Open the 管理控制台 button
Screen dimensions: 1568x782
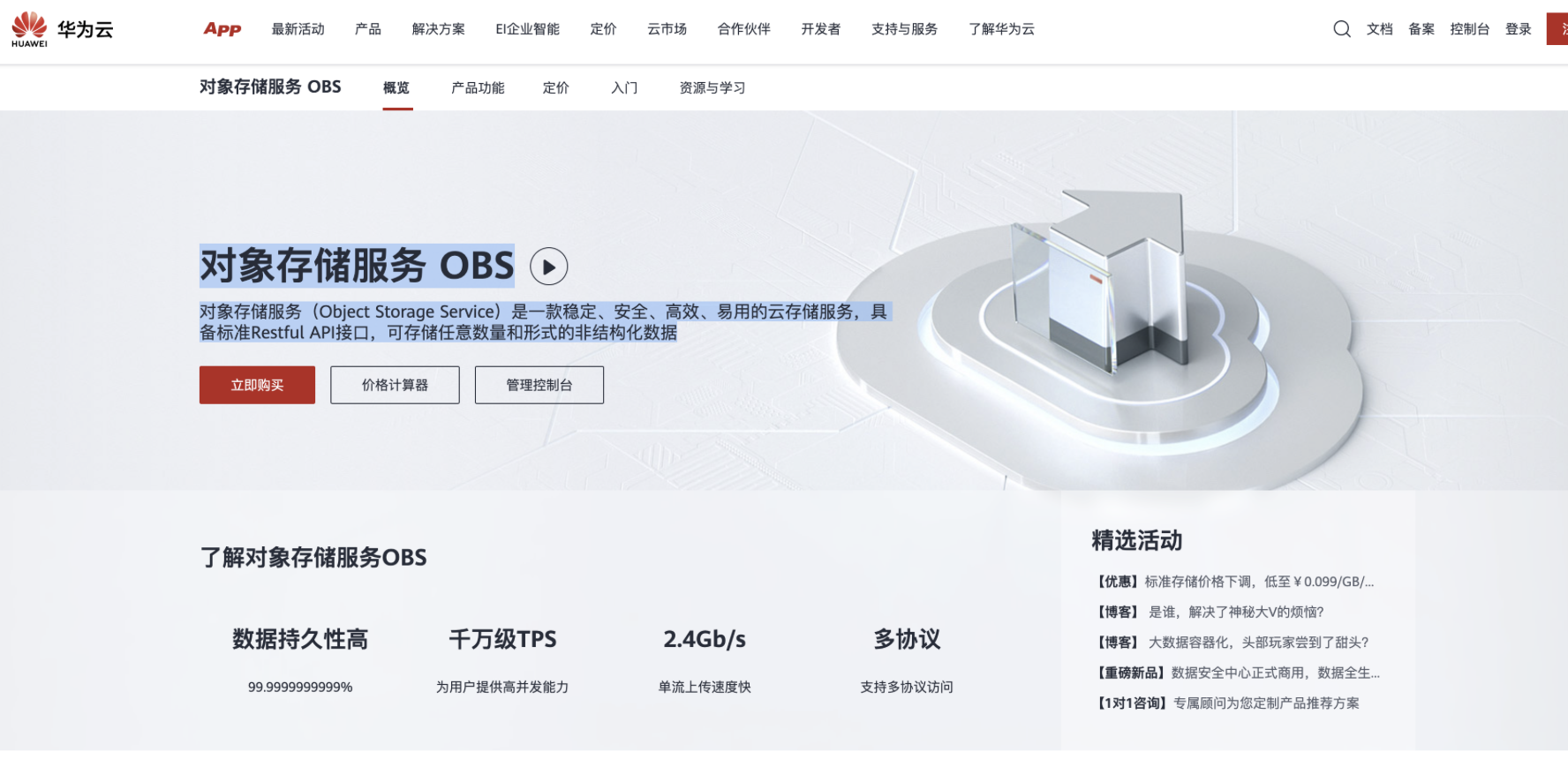click(x=539, y=385)
